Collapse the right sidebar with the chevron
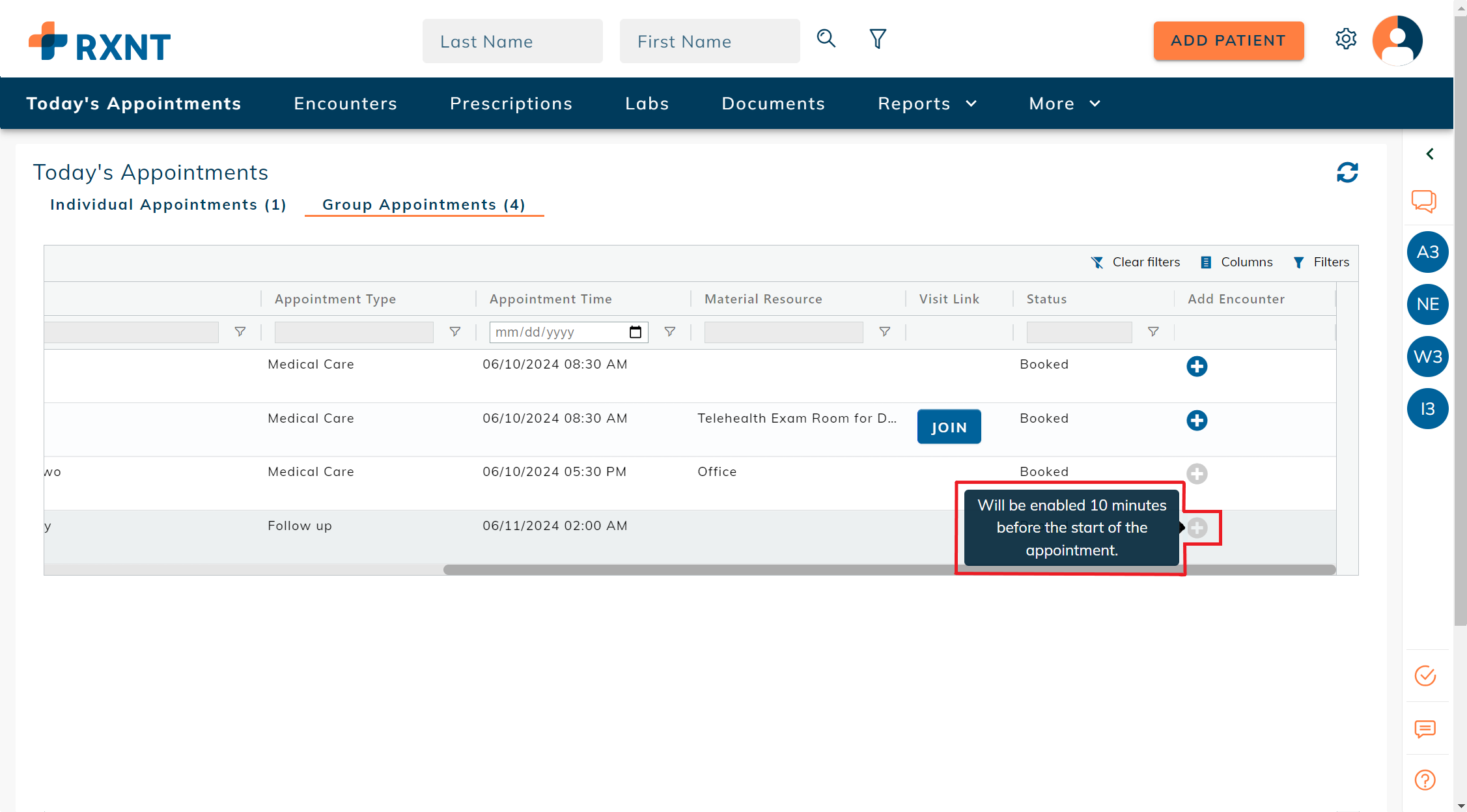 pos(1430,154)
